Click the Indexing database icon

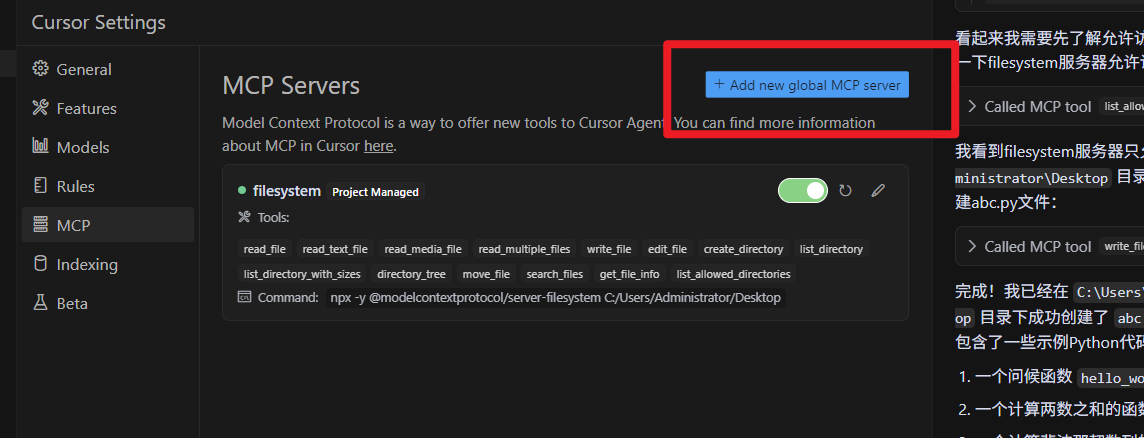[40, 264]
